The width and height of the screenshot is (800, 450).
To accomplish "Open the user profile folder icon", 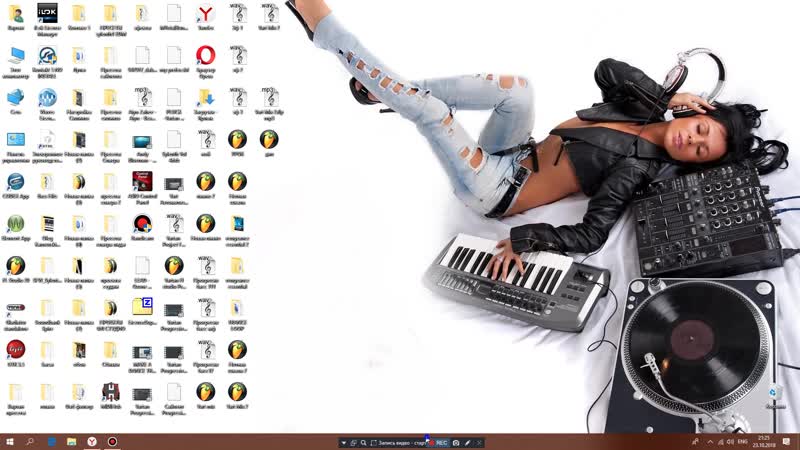I will point(16,14).
